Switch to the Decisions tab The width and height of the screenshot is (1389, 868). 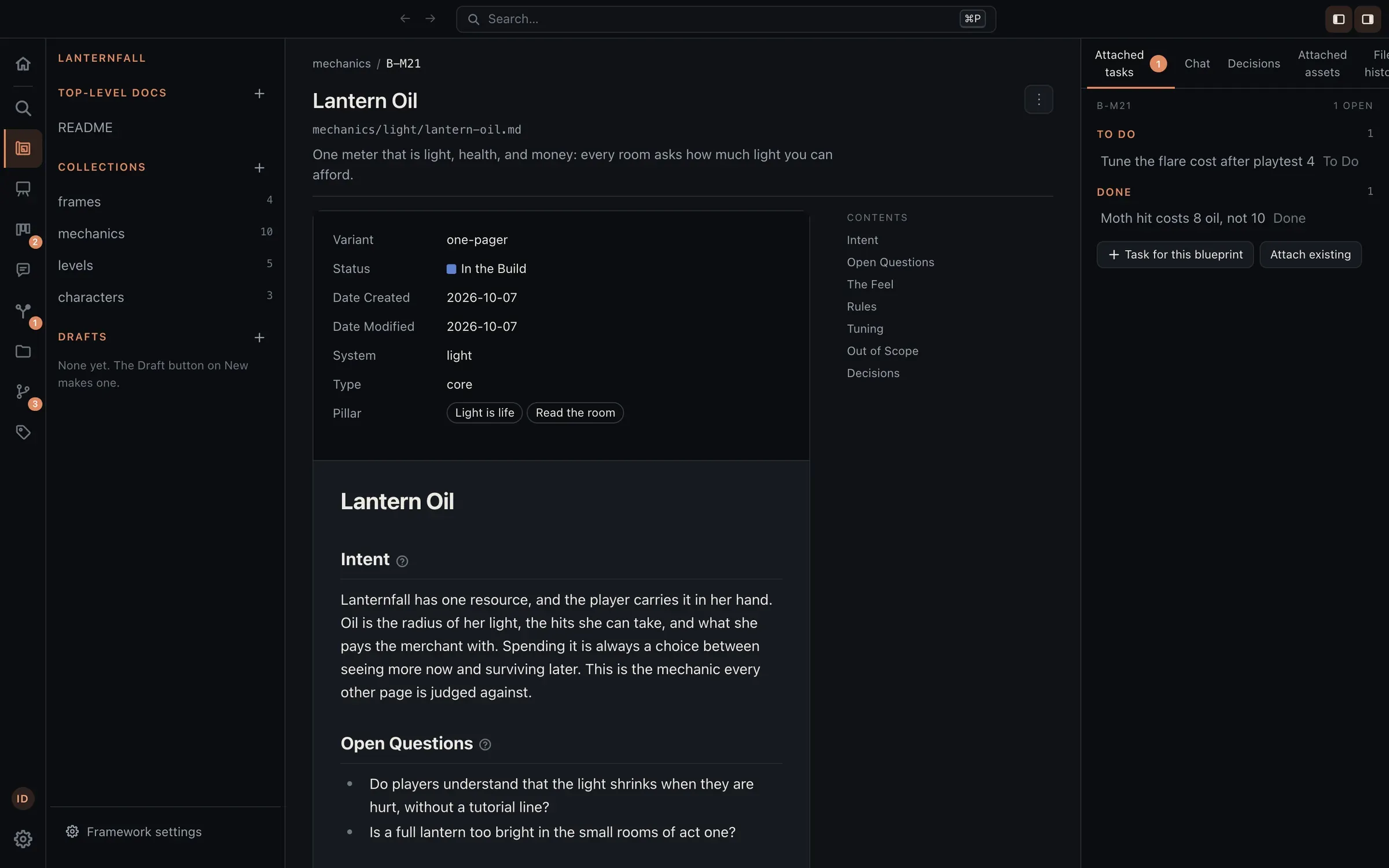point(1254,64)
